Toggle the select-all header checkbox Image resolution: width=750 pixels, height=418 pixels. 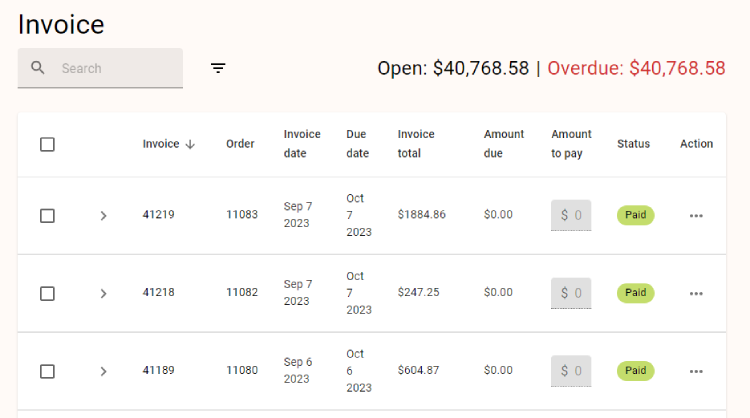pyautogui.click(x=47, y=144)
